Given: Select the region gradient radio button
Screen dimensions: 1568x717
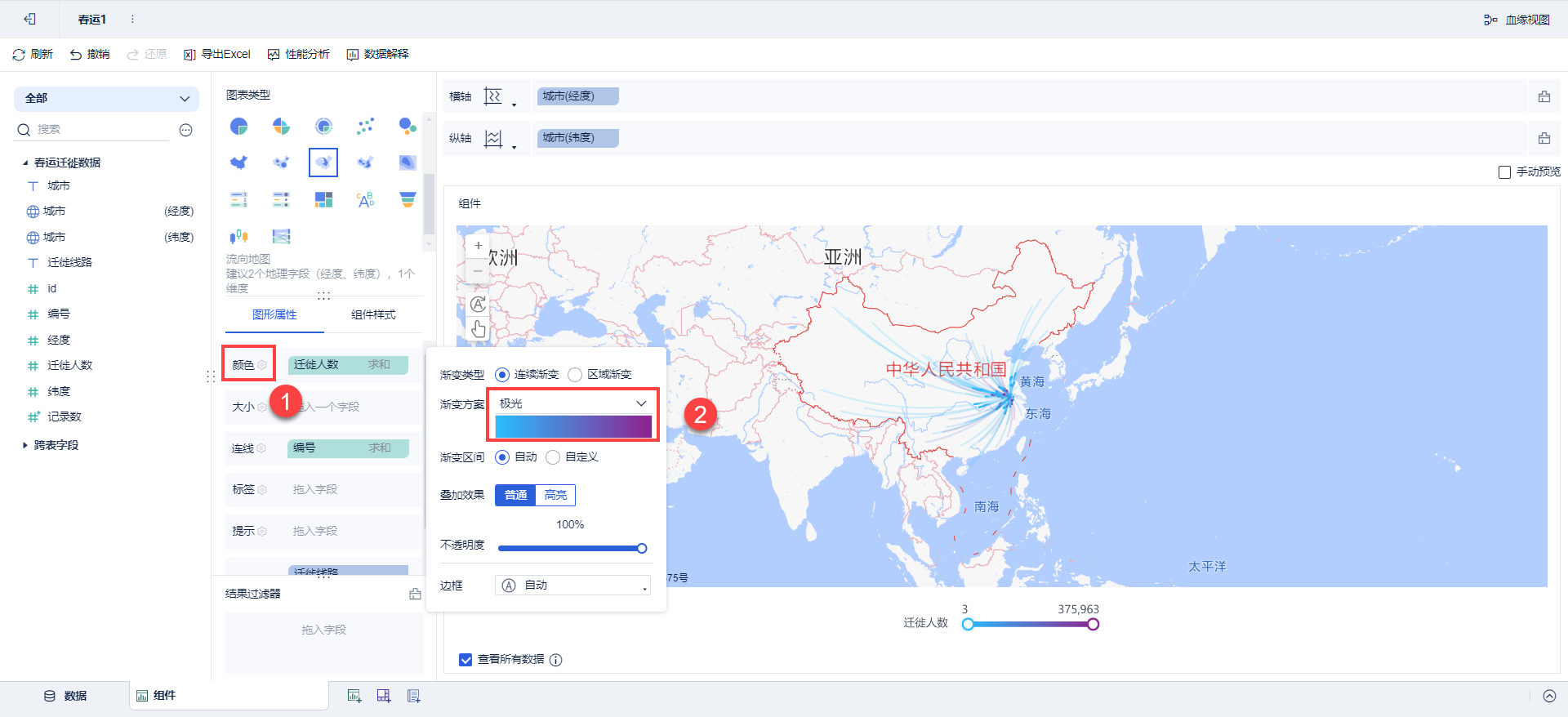Looking at the screenshot, I should click(575, 375).
